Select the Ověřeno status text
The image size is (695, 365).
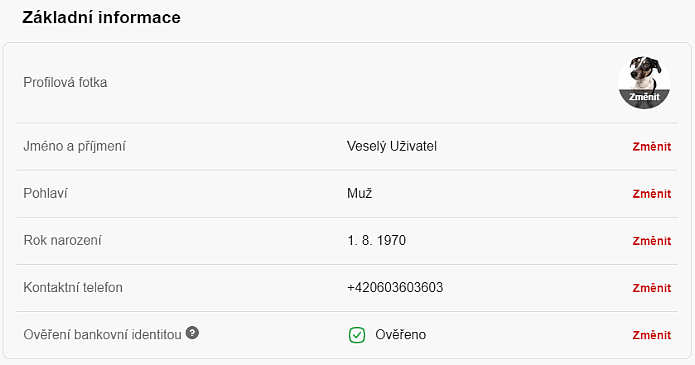click(400, 334)
